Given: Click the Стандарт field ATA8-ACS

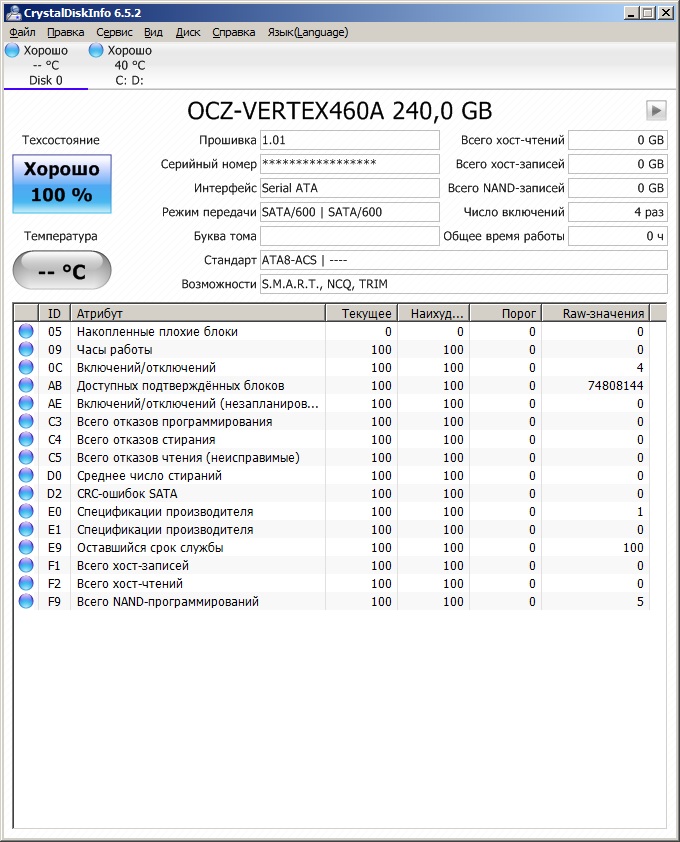Looking at the screenshot, I should pyautogui.click(x=464, y=260).
